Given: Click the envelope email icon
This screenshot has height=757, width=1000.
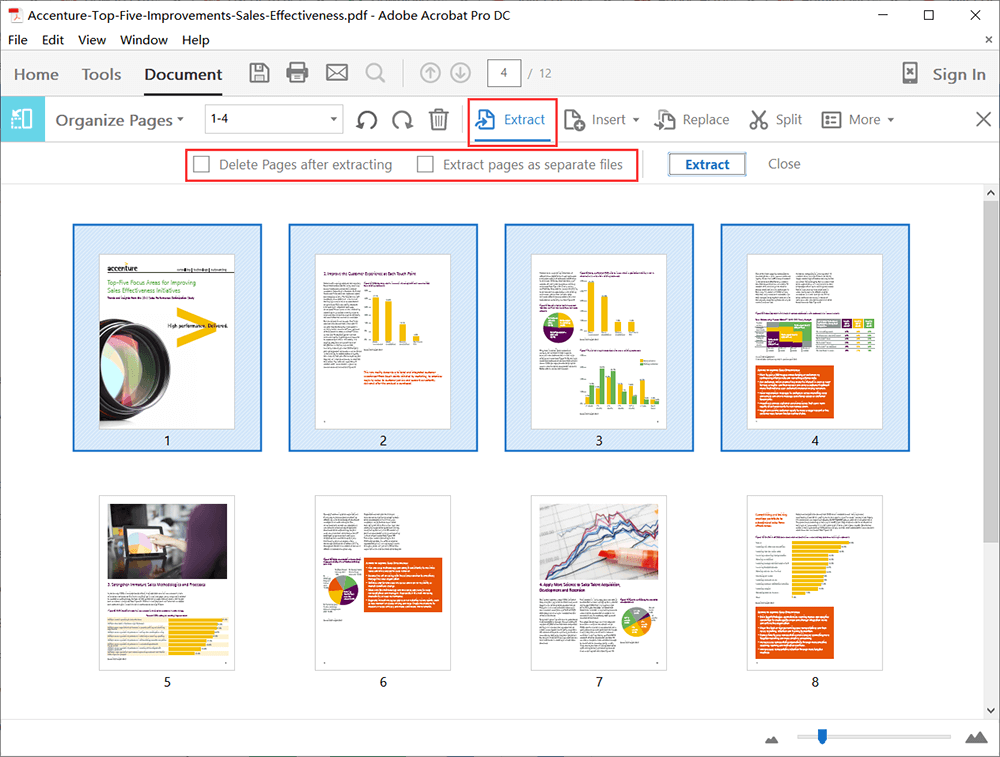Looking at the screenshot, I should click(x=336, y=73).
